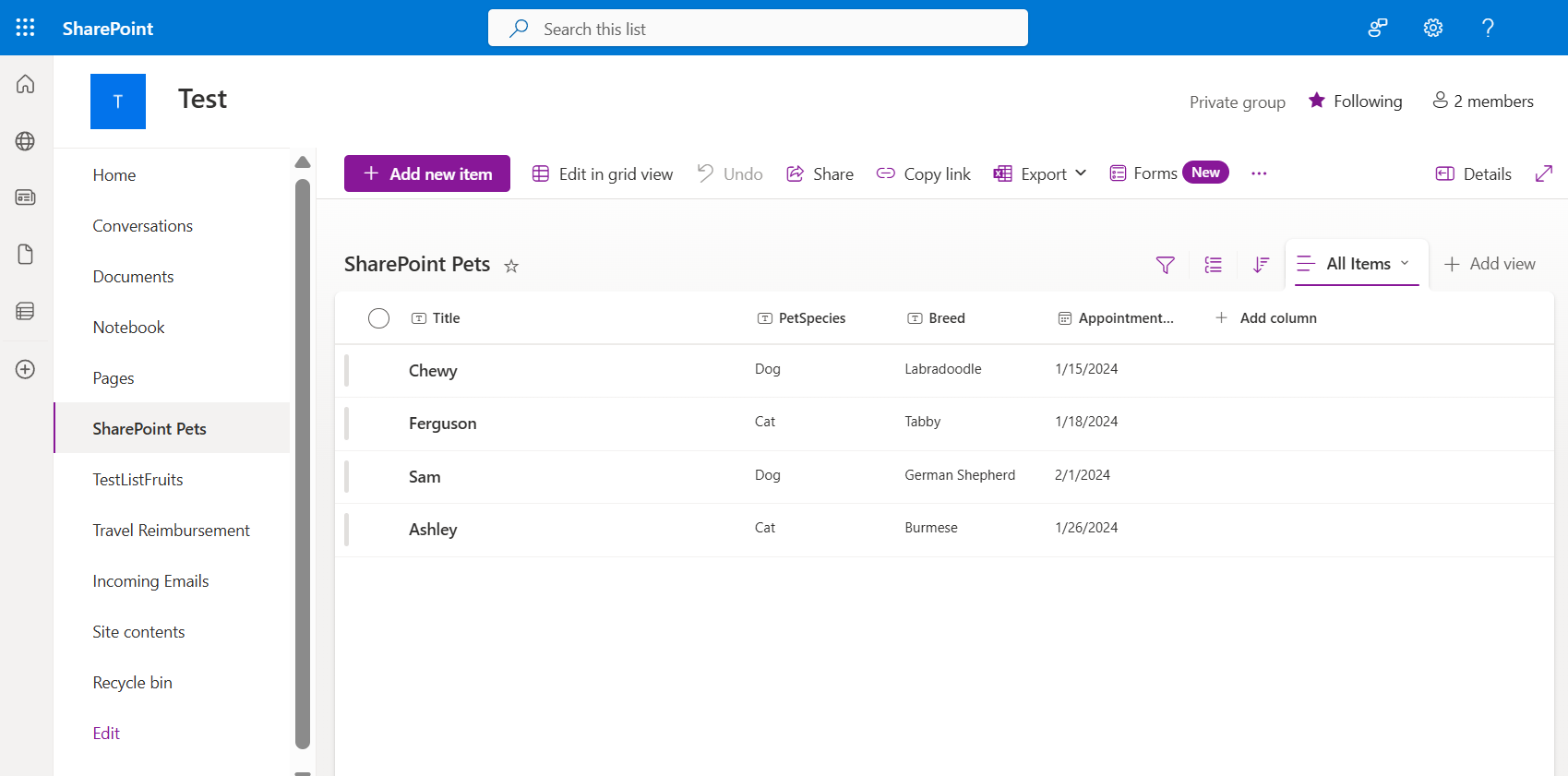The height and width of the screenshot is (776, 1568).
Task: Click the Create plus icon in left rail
Action: pyautogui.click(x=26, y=369)
